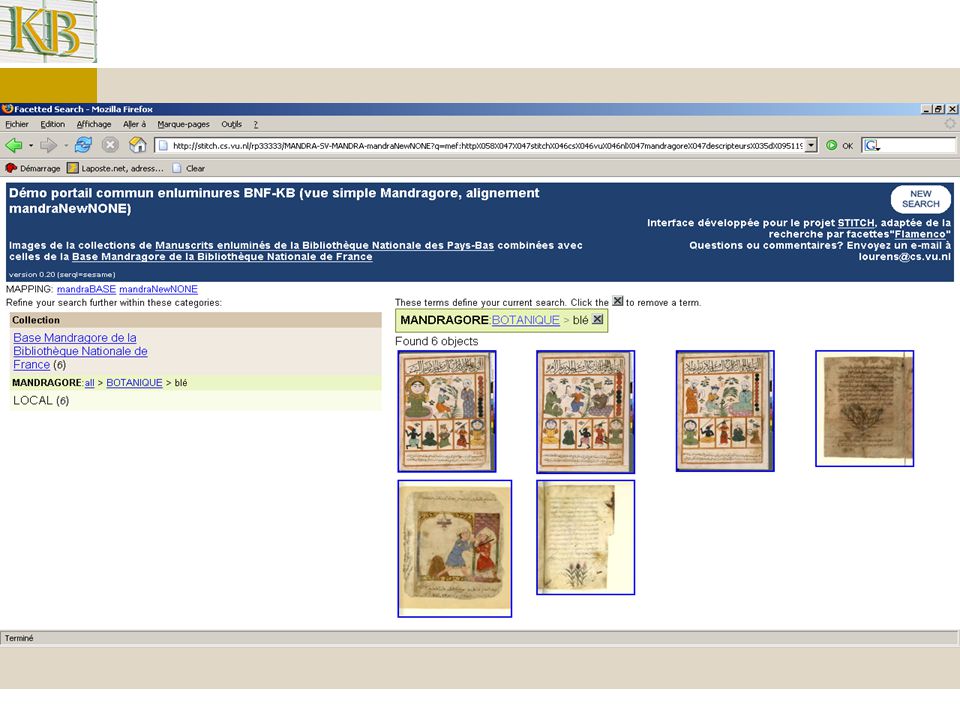The width and height of the screenshot is (960, 720).
Task: Click the Terminé status bar text
Action: coord(19,638)
